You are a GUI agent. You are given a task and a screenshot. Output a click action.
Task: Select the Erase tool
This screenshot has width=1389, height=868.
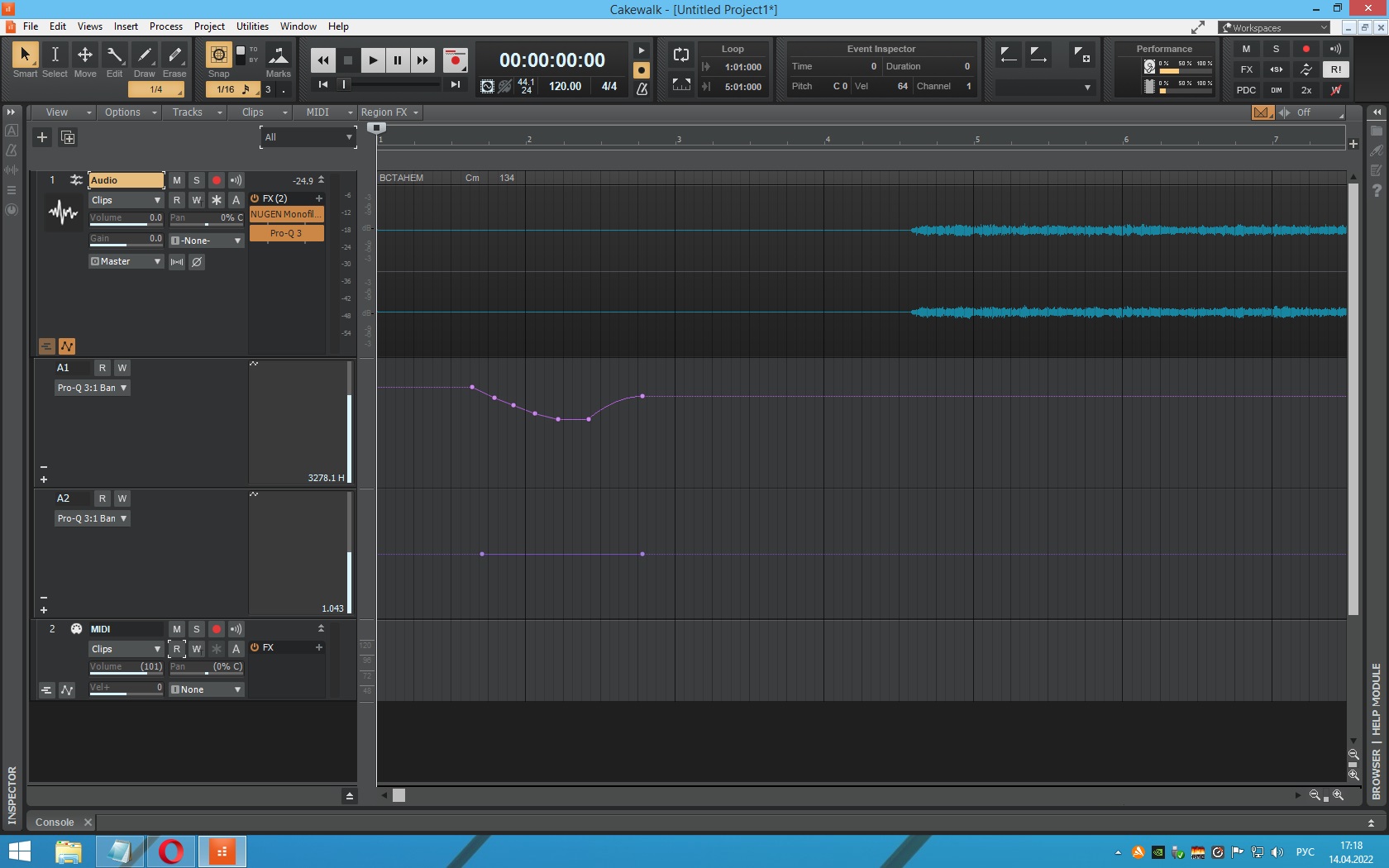(174, 55)
